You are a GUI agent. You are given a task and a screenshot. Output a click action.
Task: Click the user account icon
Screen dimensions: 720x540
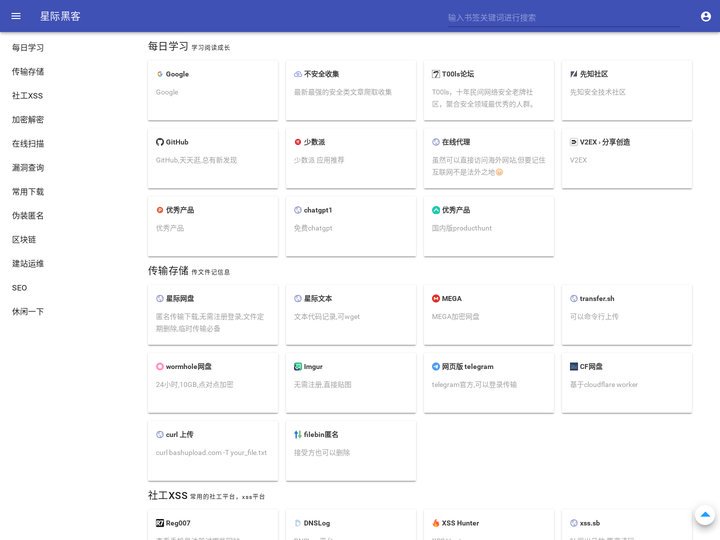(x=706, y=17)
